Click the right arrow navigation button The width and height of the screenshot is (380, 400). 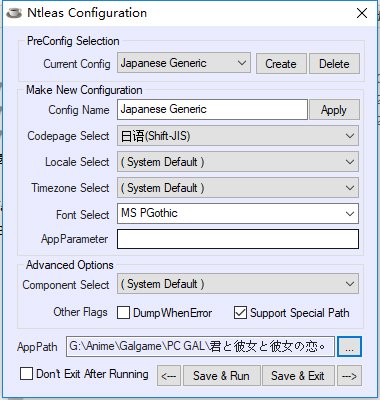[x=349, y=376]
